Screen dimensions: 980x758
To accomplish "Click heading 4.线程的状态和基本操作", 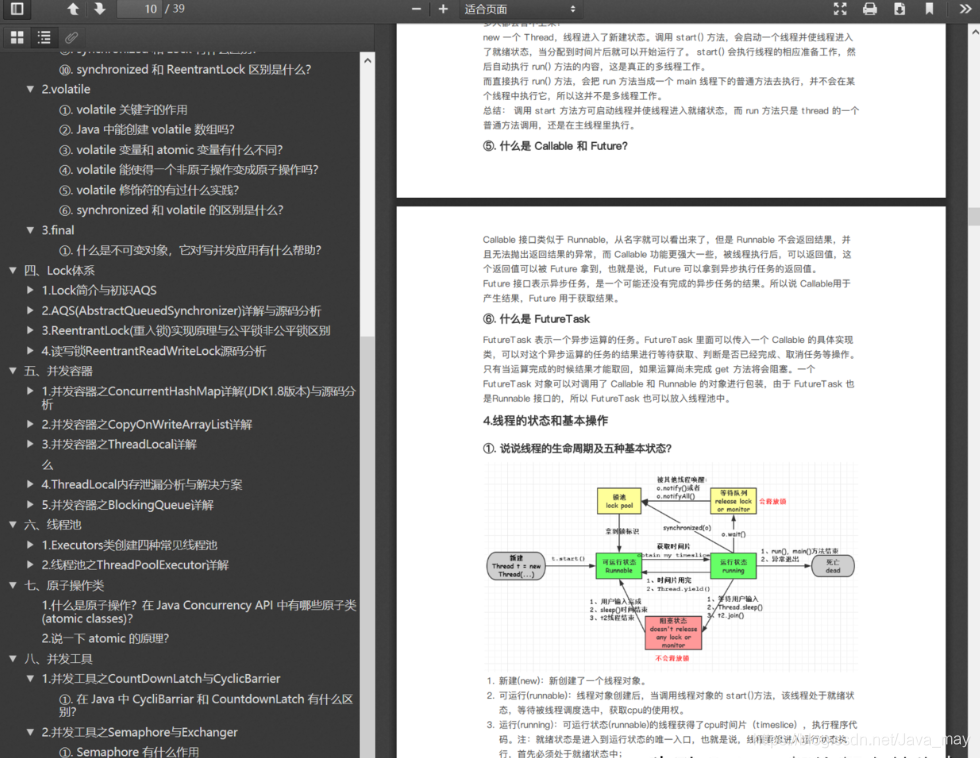I will [545, 421].
